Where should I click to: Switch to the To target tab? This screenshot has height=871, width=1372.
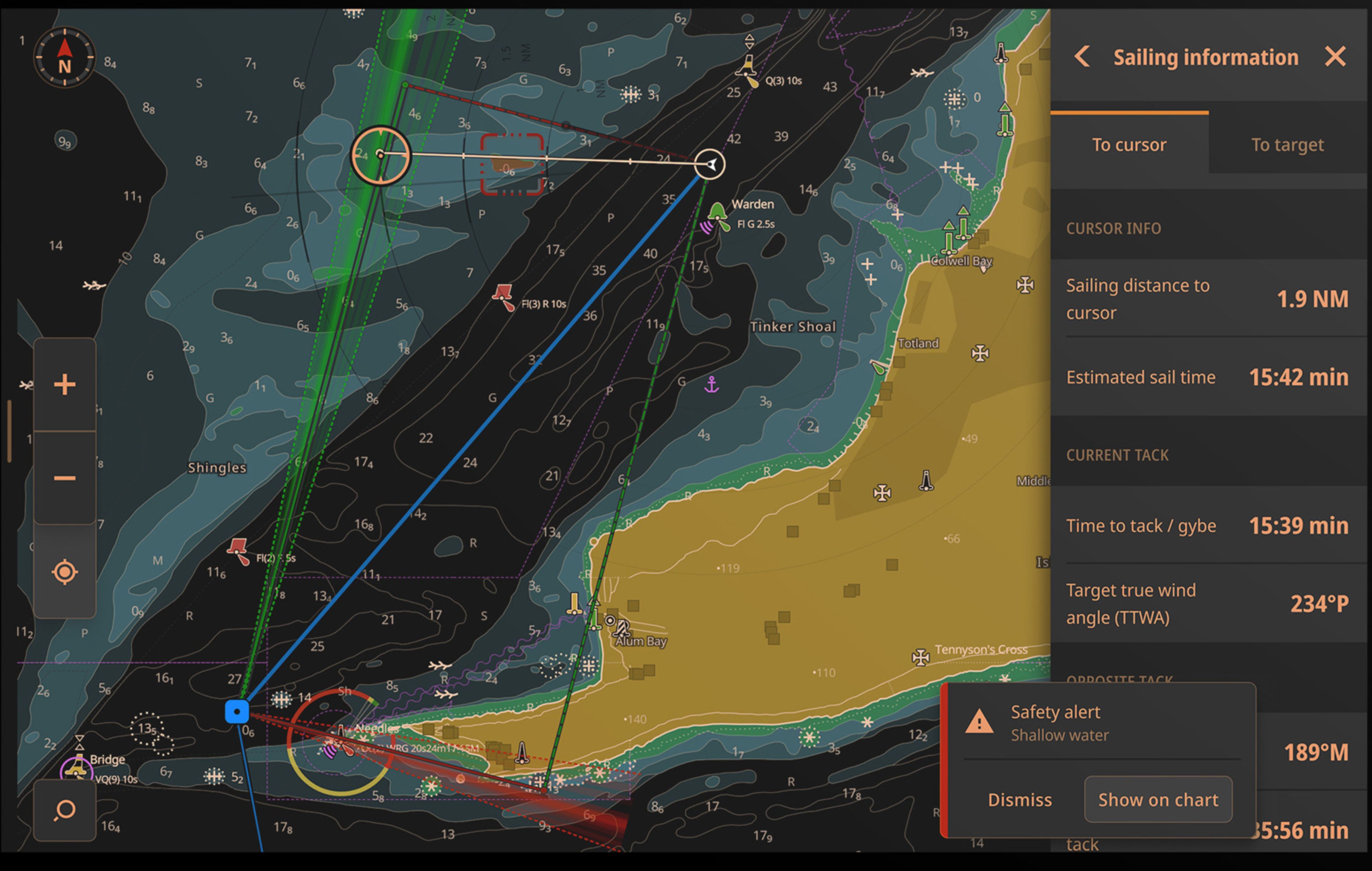[x=1287, y=145]
